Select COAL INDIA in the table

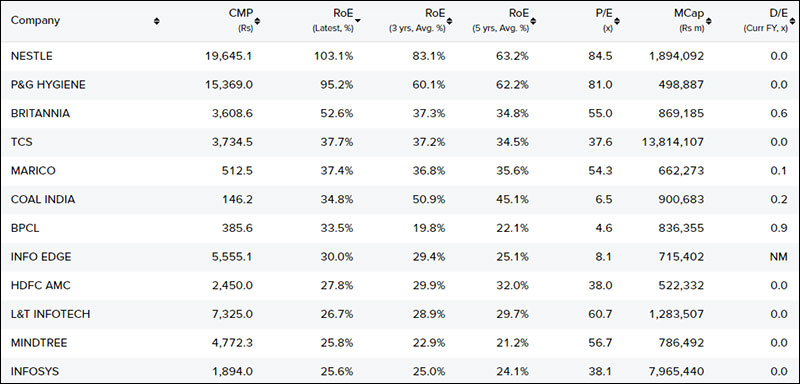(43, 199)
